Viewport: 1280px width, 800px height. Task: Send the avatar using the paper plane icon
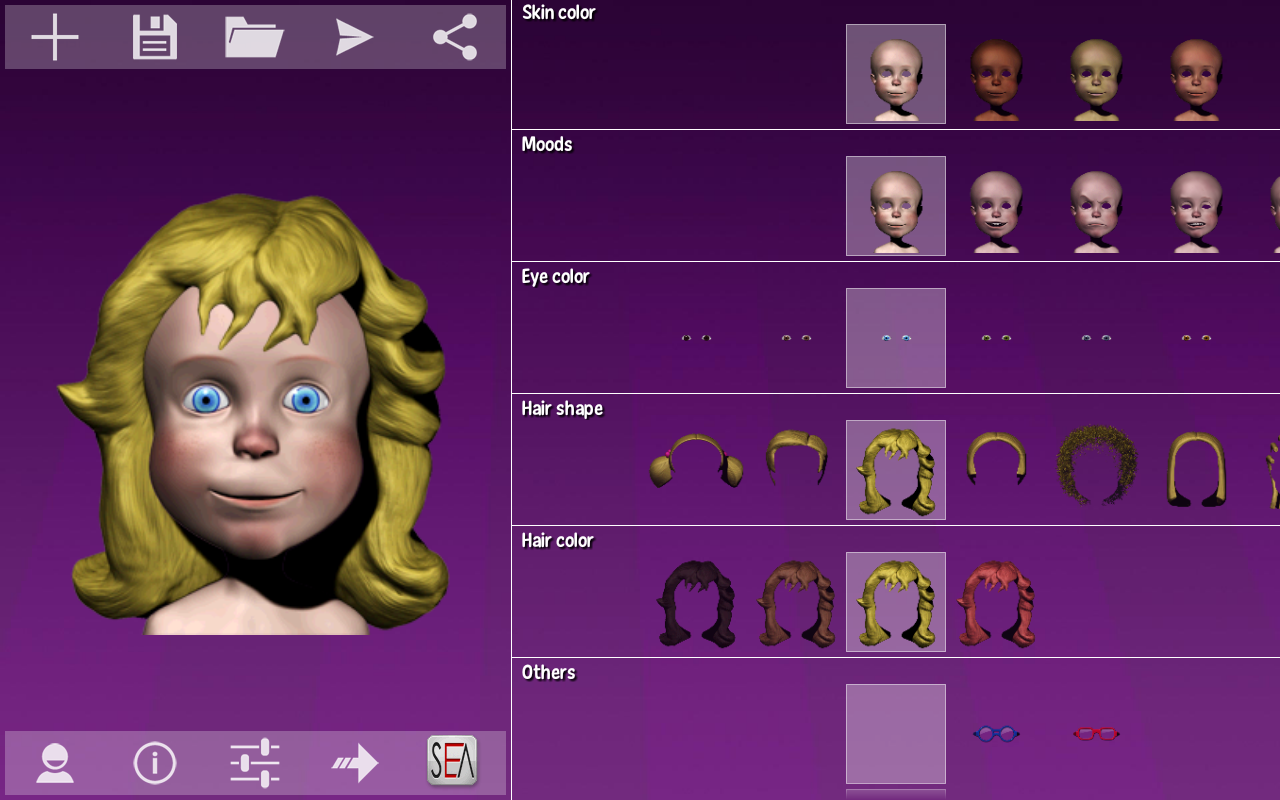(x=354, y=38)
